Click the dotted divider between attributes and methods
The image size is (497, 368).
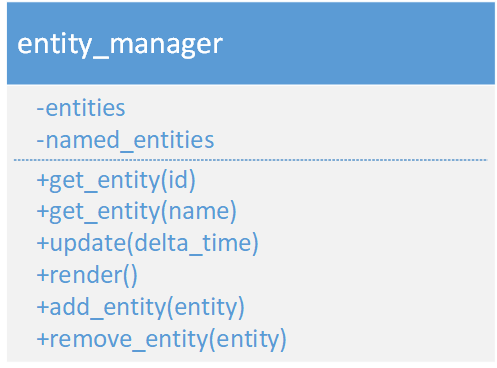[x=251, y=160]
